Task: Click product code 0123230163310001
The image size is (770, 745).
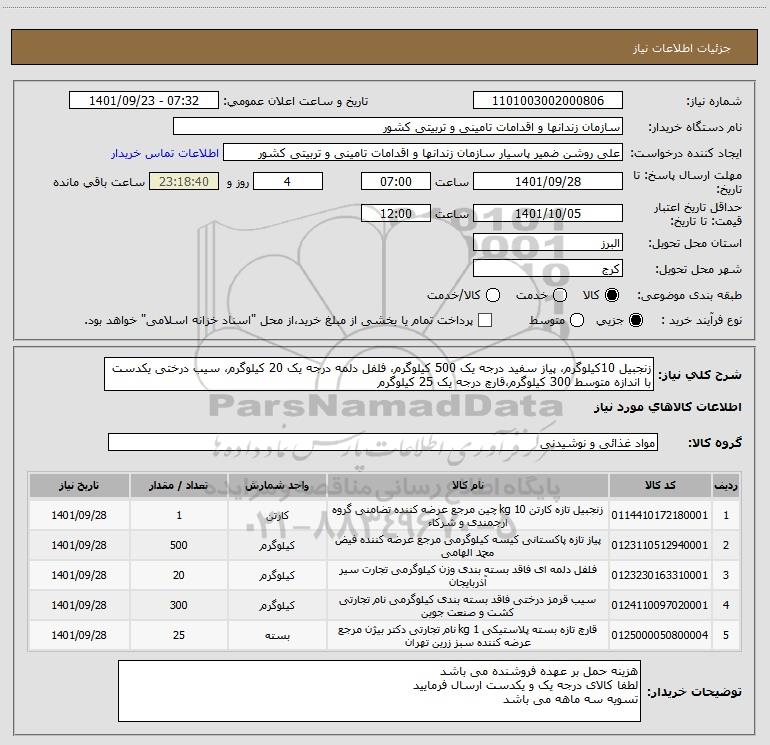Action: [x=660, y=575]
